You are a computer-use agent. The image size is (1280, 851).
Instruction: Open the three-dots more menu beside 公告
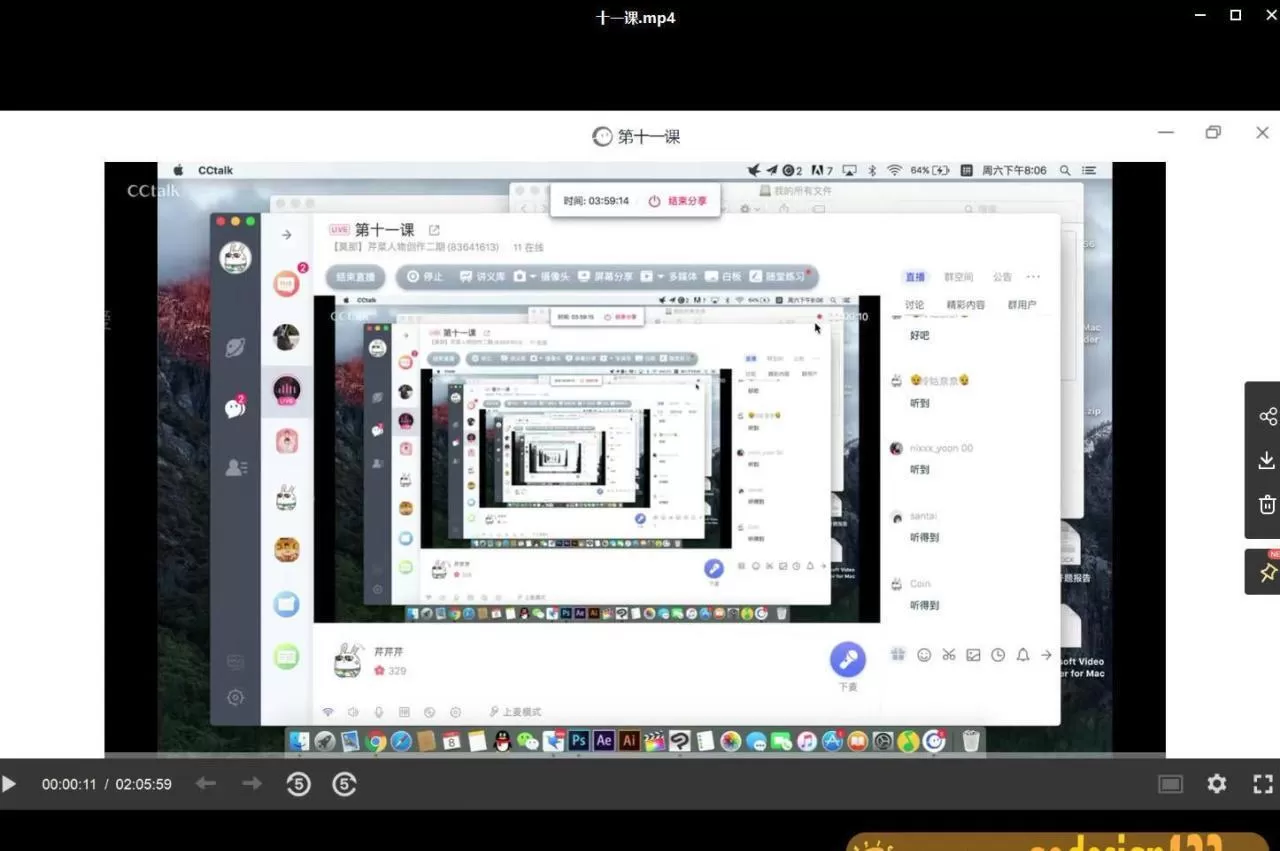coord(1033,277)
